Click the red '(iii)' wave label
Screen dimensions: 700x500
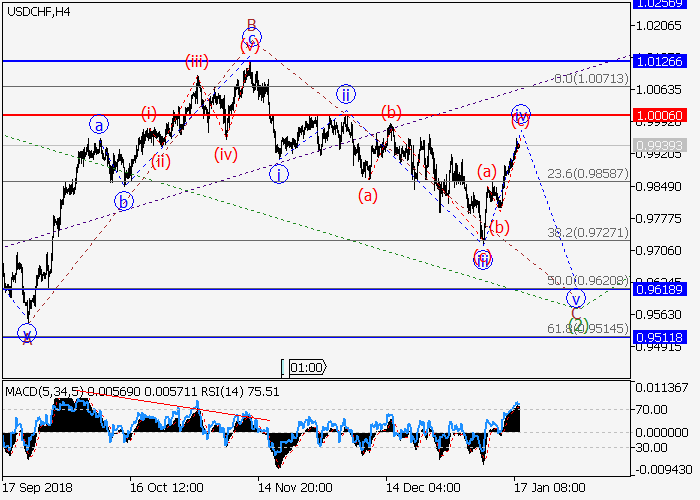[x=196, y=62]
